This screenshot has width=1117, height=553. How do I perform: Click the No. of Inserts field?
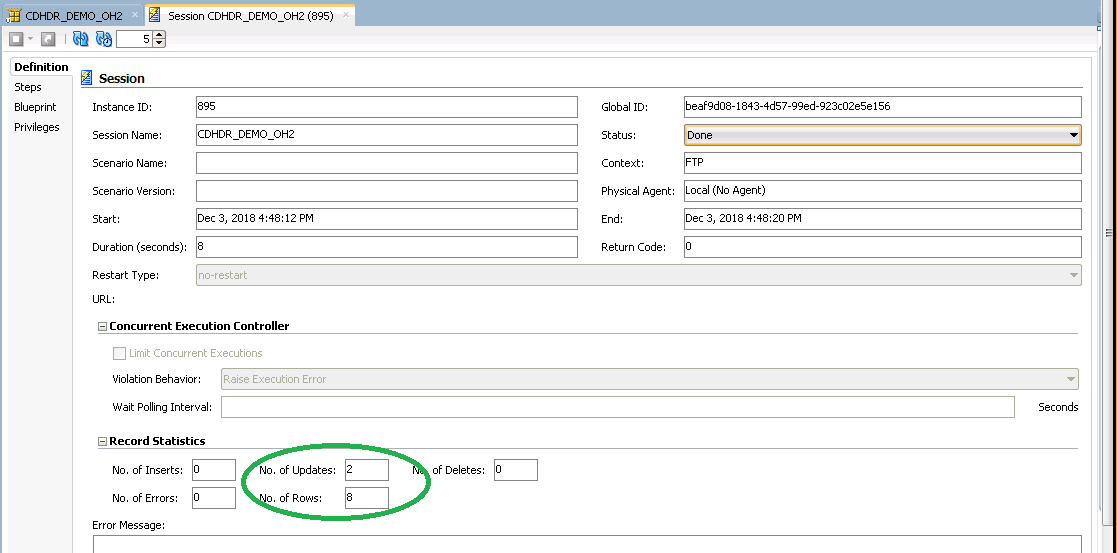coord(214,470)
